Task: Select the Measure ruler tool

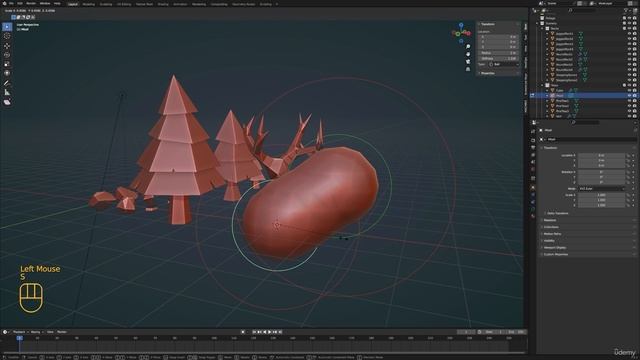Action: click(7, 92)
